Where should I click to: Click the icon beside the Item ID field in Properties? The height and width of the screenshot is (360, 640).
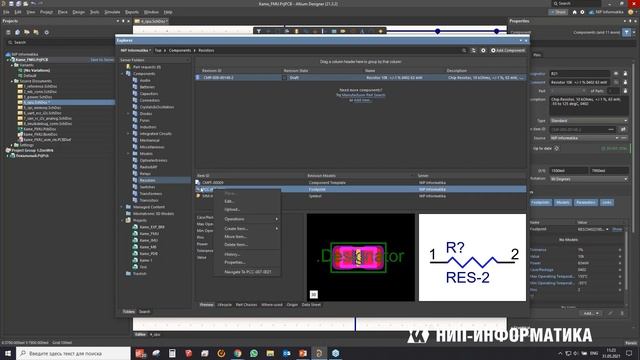click(623, 129)
